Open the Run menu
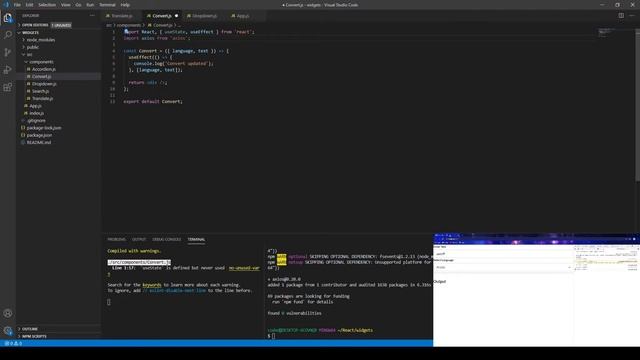 pos(90,5)
